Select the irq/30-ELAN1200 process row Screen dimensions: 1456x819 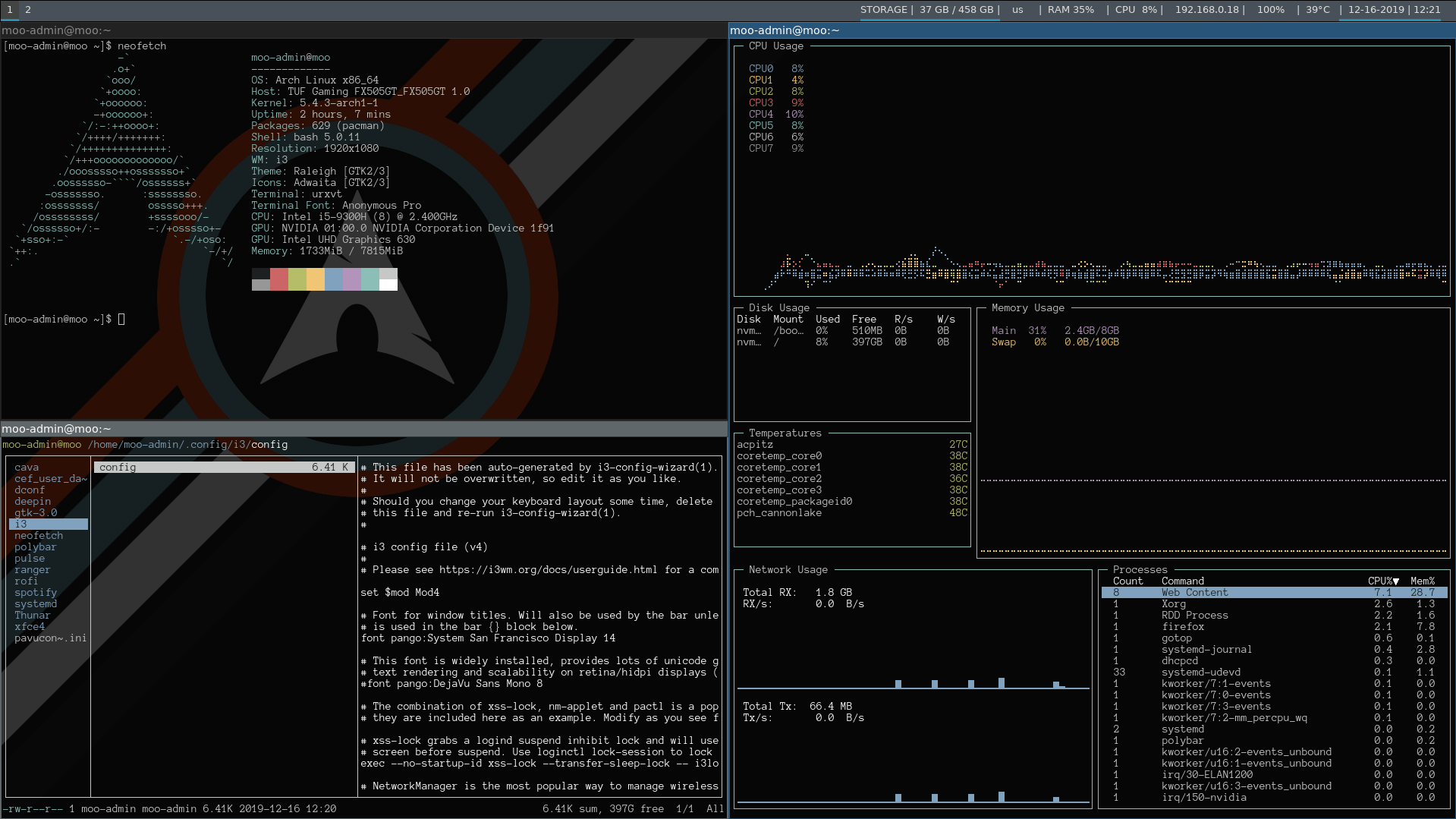(x=1275, y=775)
